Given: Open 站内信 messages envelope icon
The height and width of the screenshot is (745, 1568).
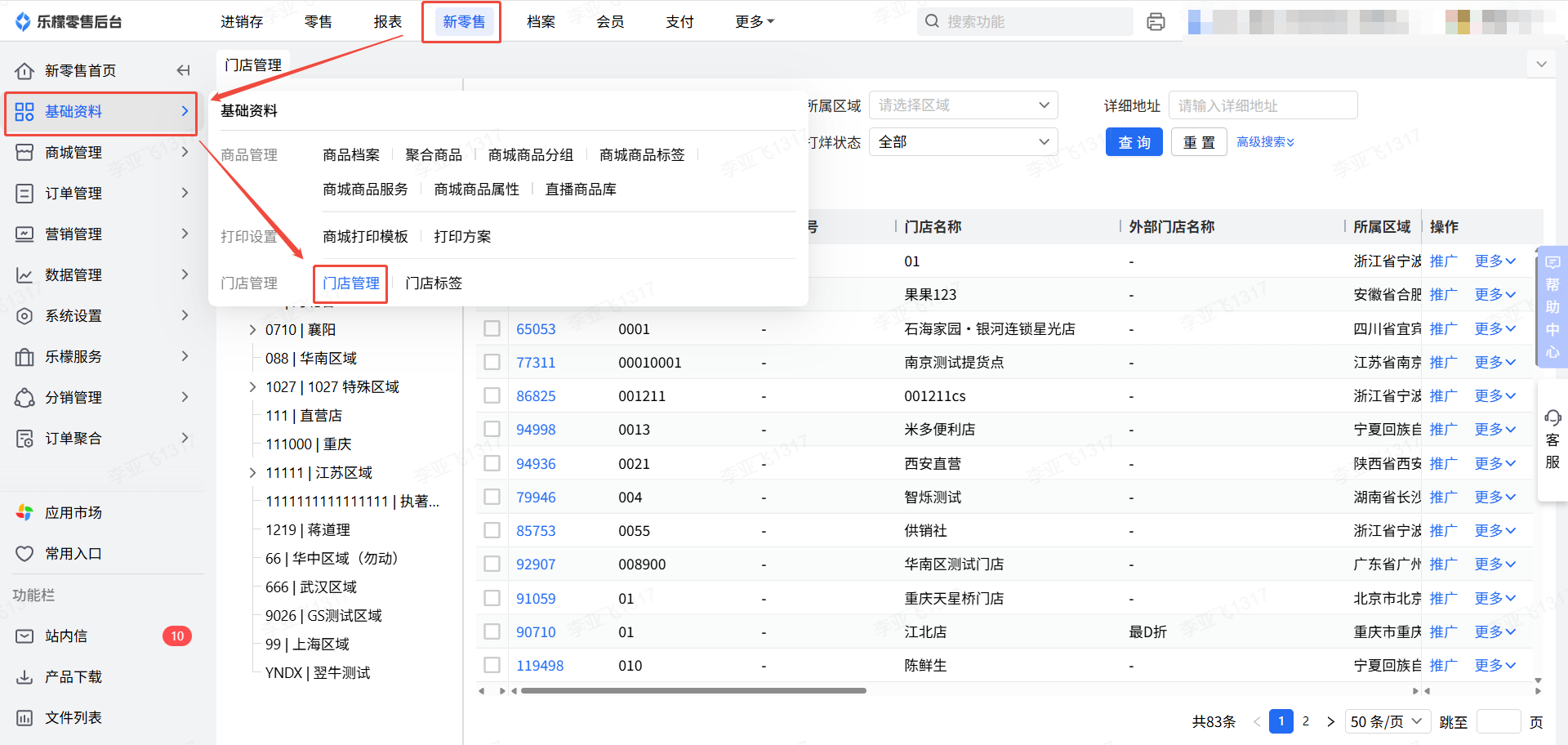Looking at the screenshot, I should pyautogui.click(x=24, y=636).
